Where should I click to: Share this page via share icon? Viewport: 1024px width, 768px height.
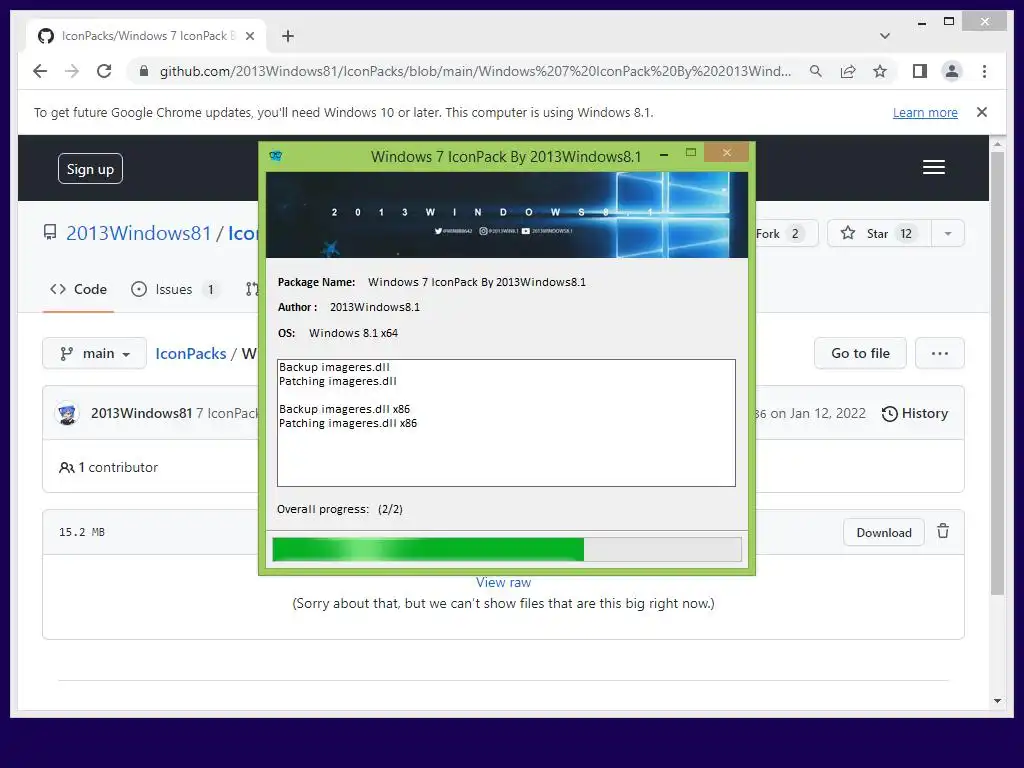(848, 71)
